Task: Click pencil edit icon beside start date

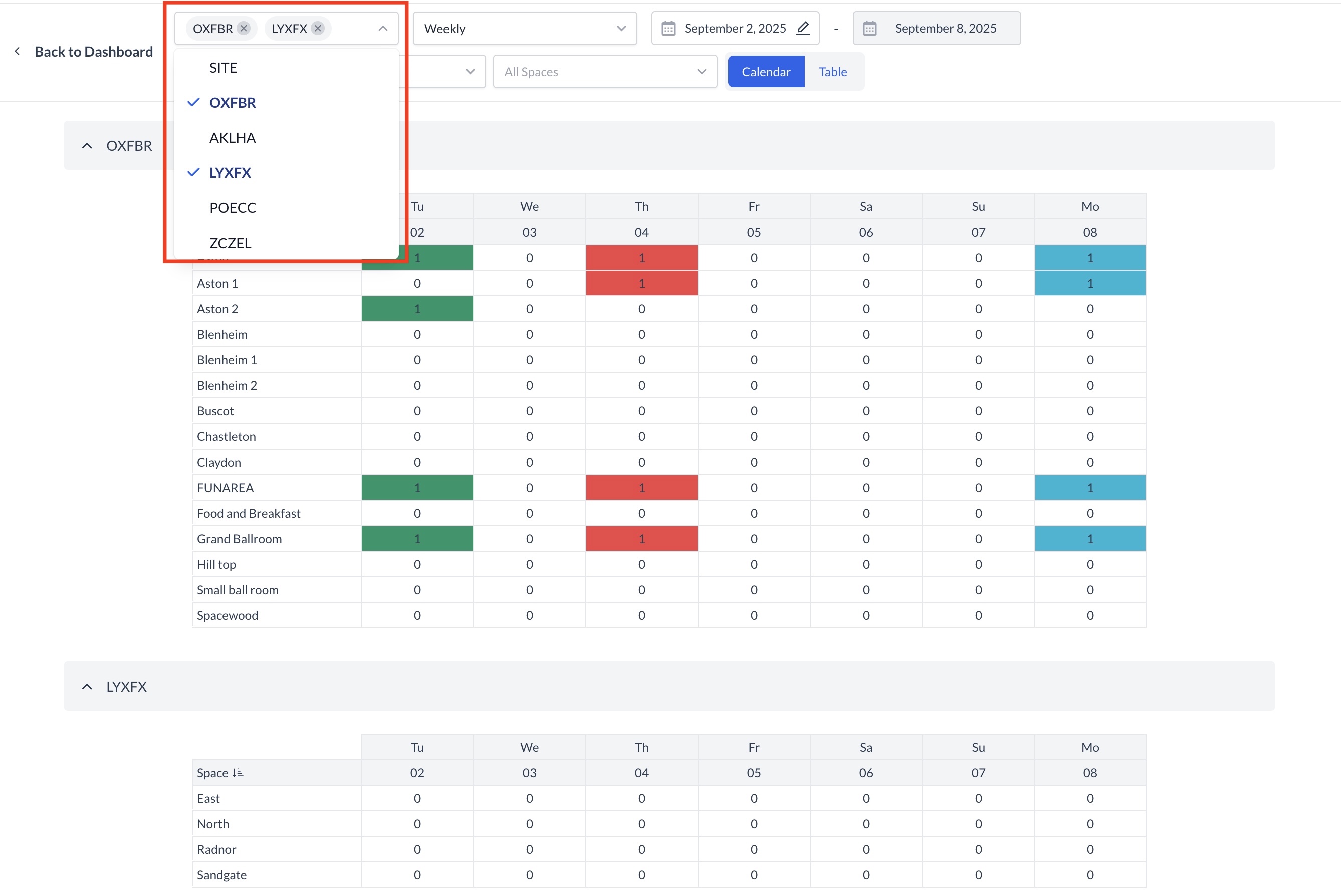Action: point(803,28)
